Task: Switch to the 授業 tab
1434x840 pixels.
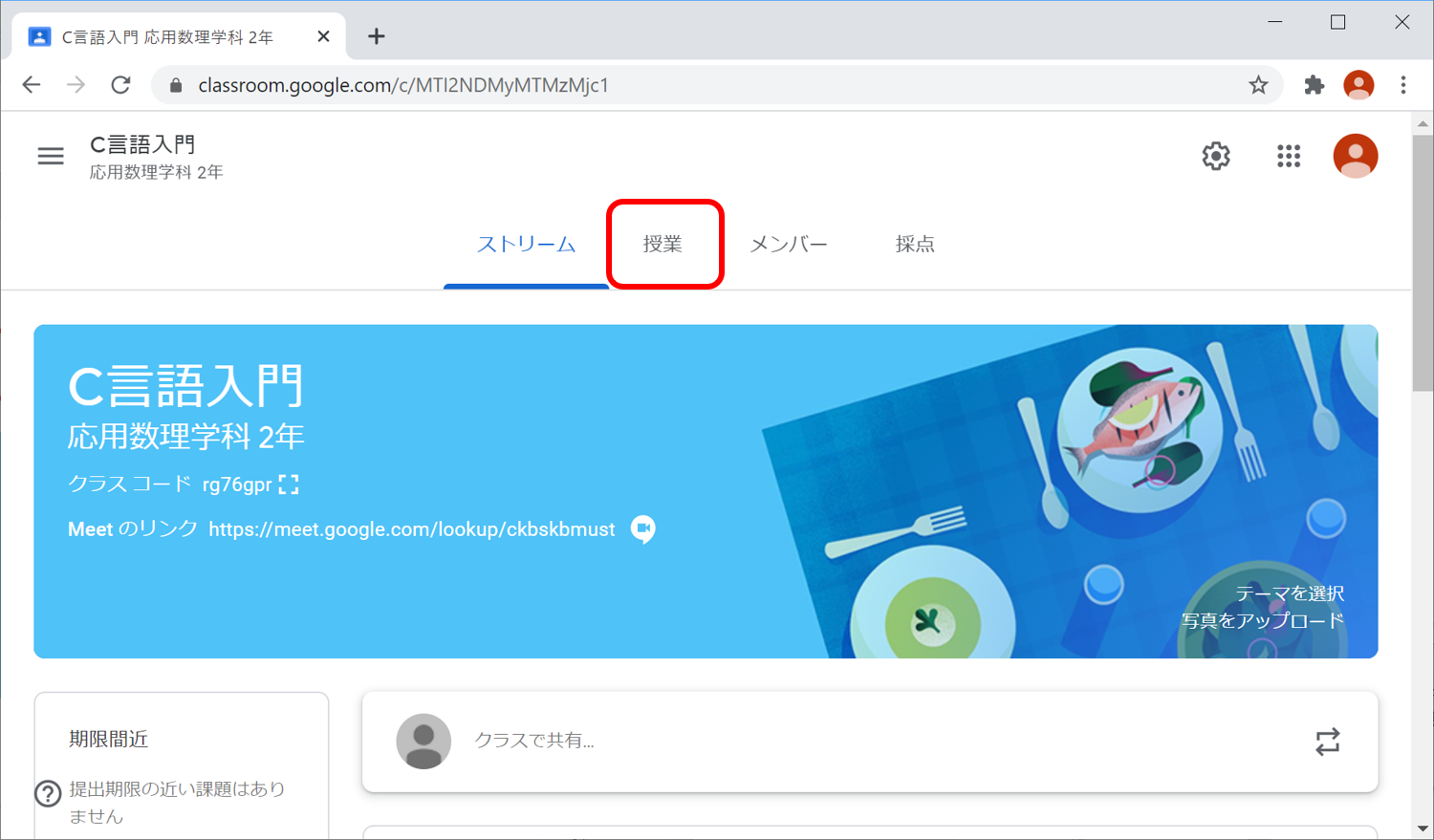Action: tap(663, 245)
